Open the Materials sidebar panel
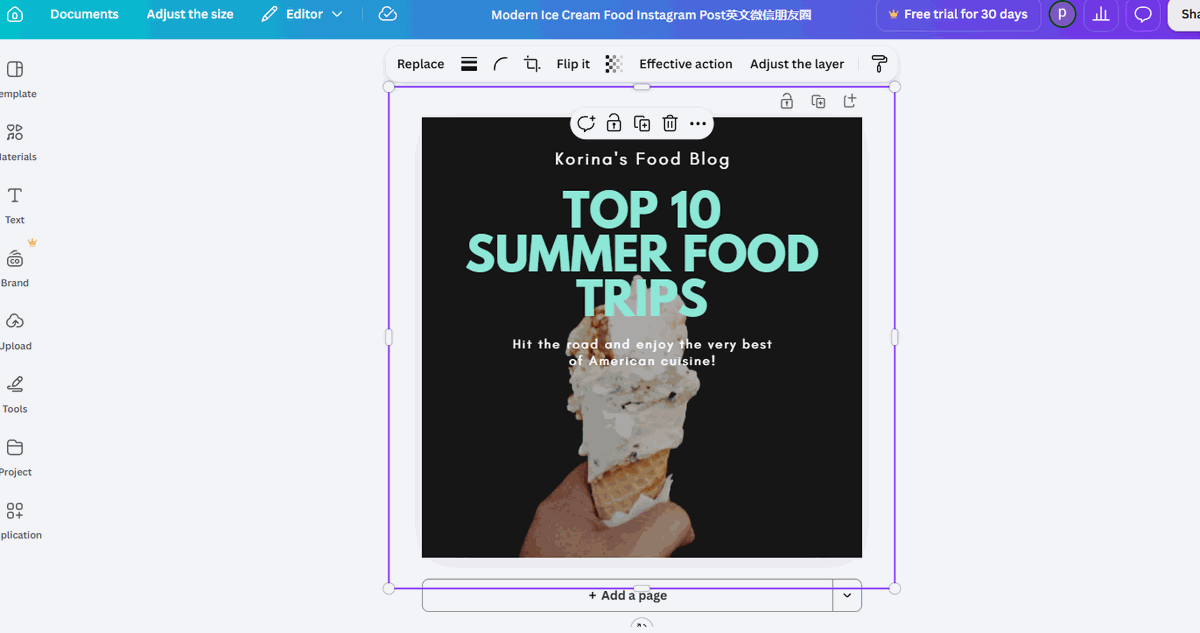 click(x=15, y=142)
